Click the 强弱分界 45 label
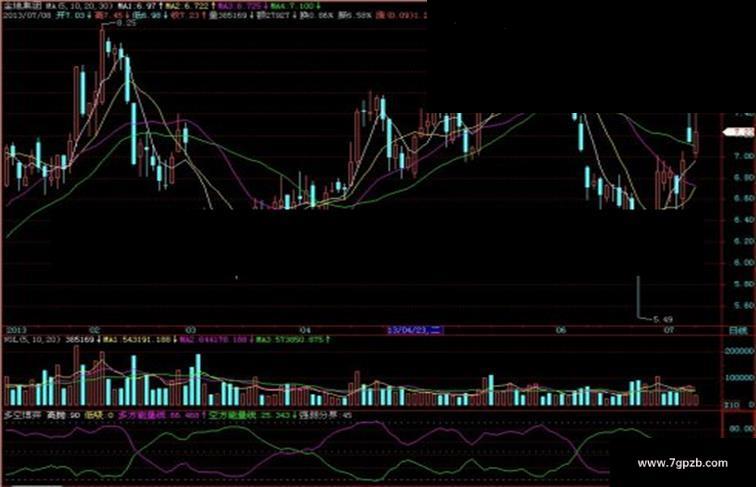 click(x=325, y=415)
